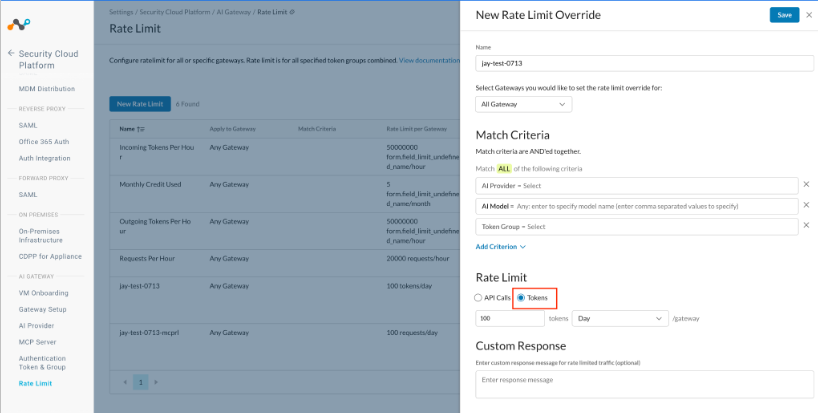Click the Match Criteria column header

click(x=317, y=129)
